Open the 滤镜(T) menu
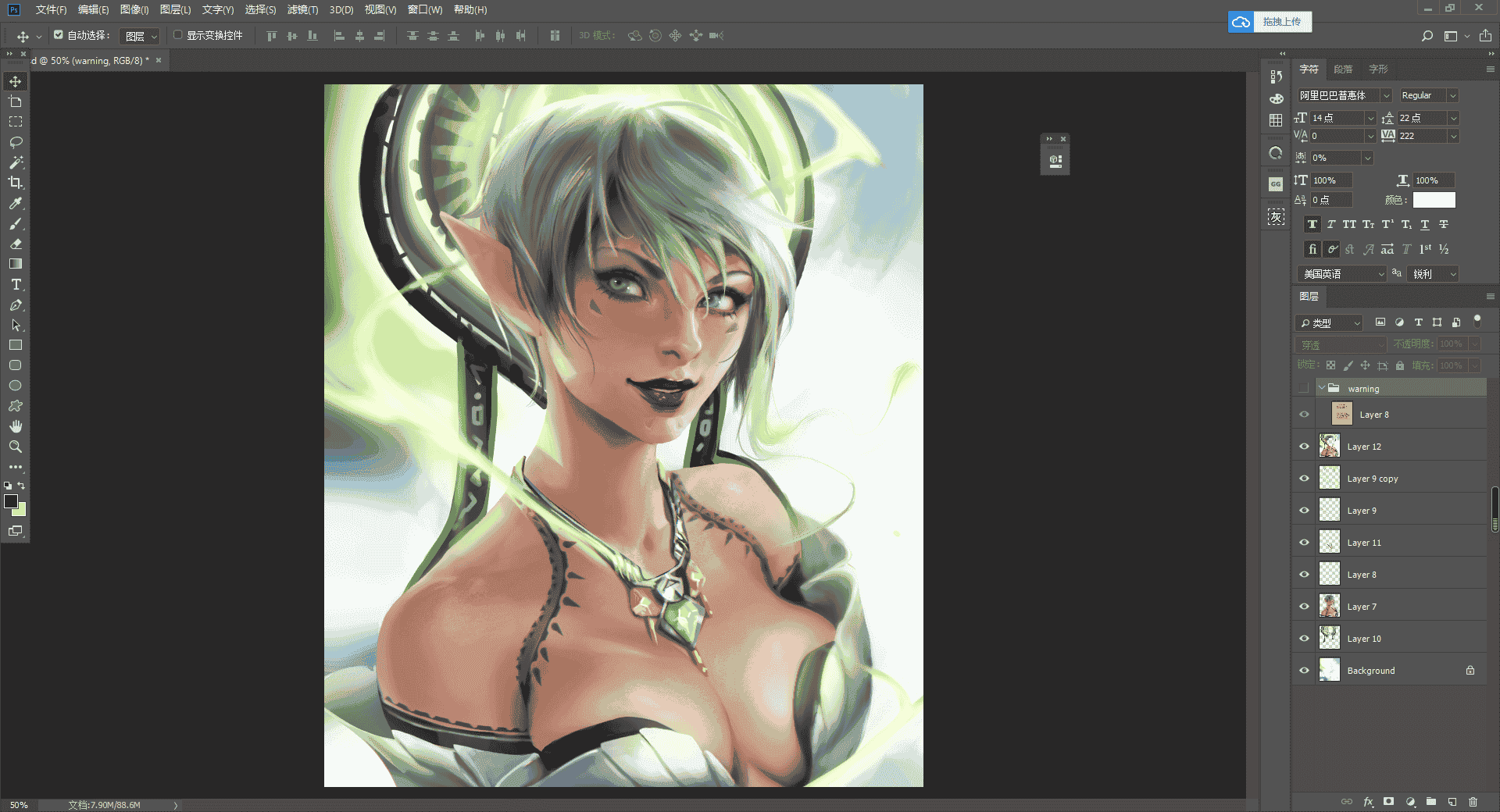 [x=302, y=9]
